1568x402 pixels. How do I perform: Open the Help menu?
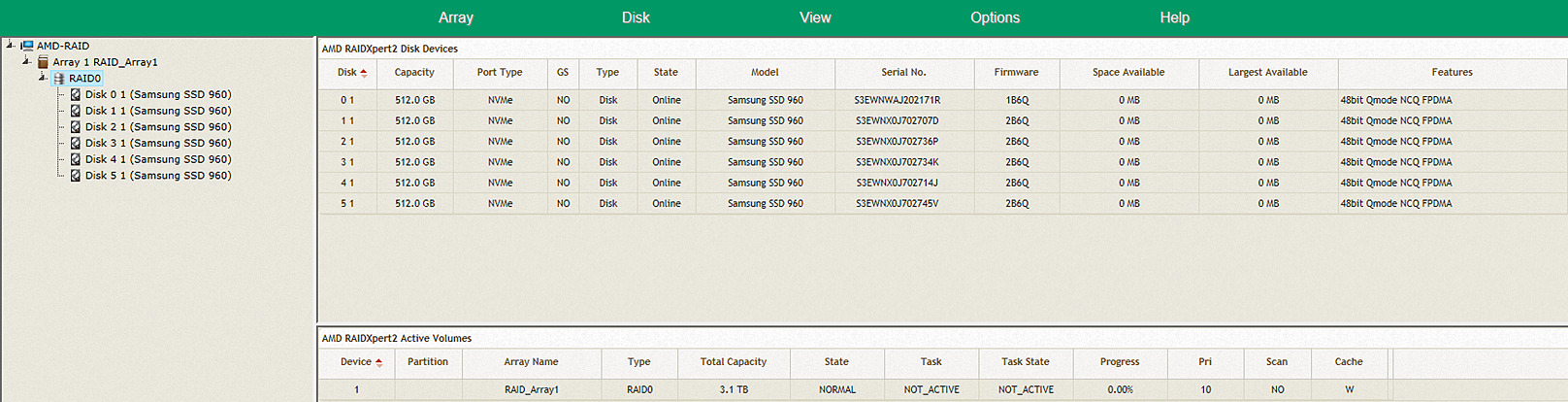point(1174,17)
